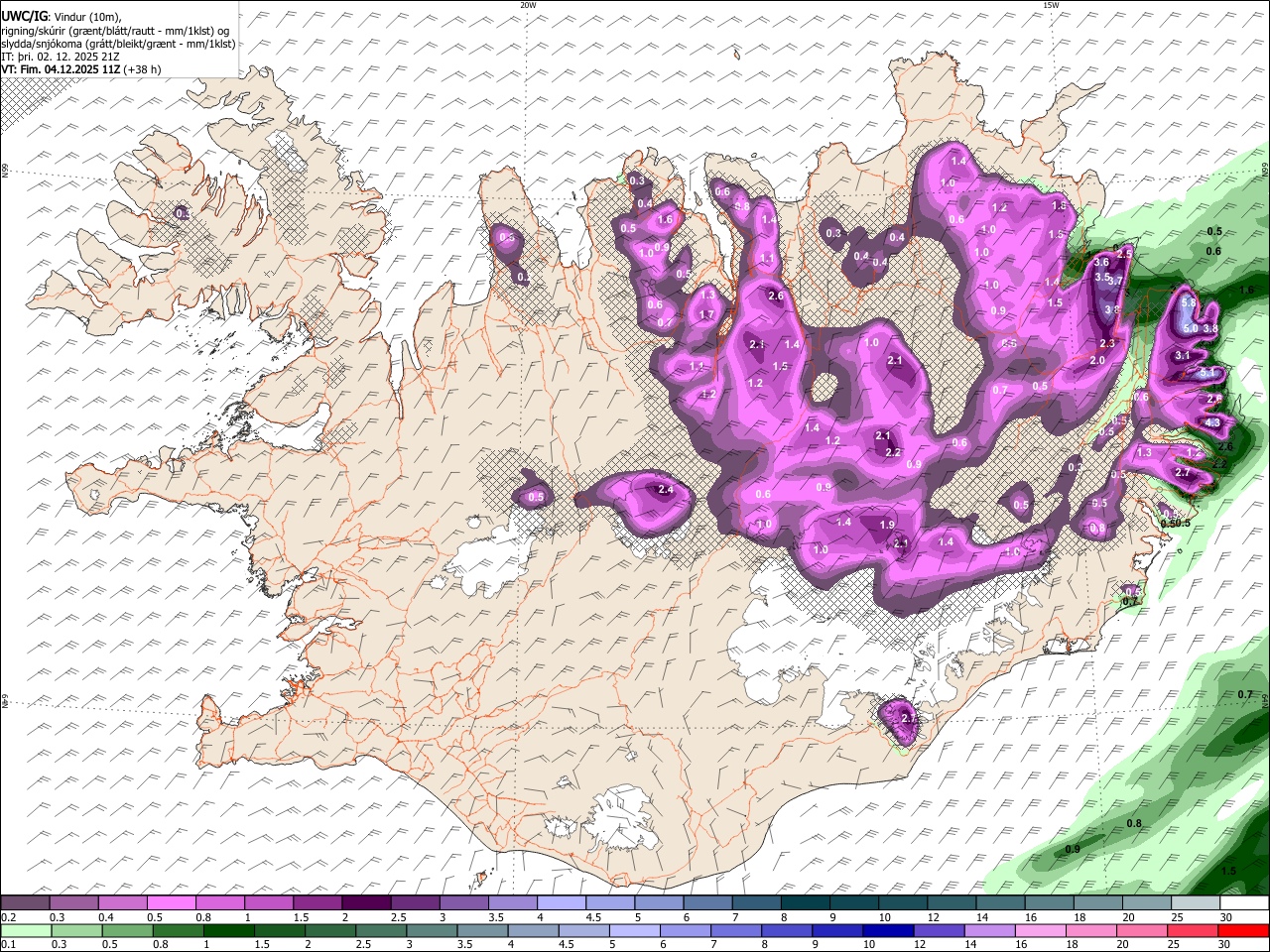This screenshot has width=1270, height=952.
Task: Click the '4.5' label in upper legend row
Action: [x=592, y=917]
